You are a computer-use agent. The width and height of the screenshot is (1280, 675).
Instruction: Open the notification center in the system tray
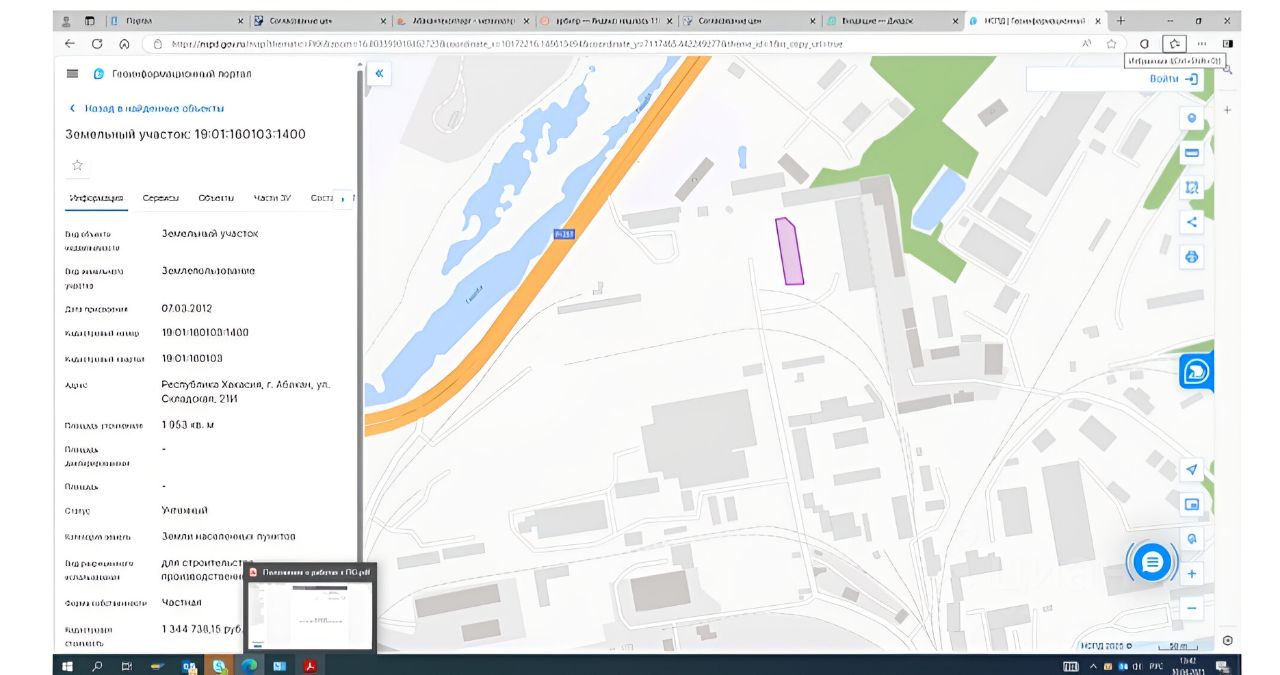pyautogui.click(x=1223, y=665)
